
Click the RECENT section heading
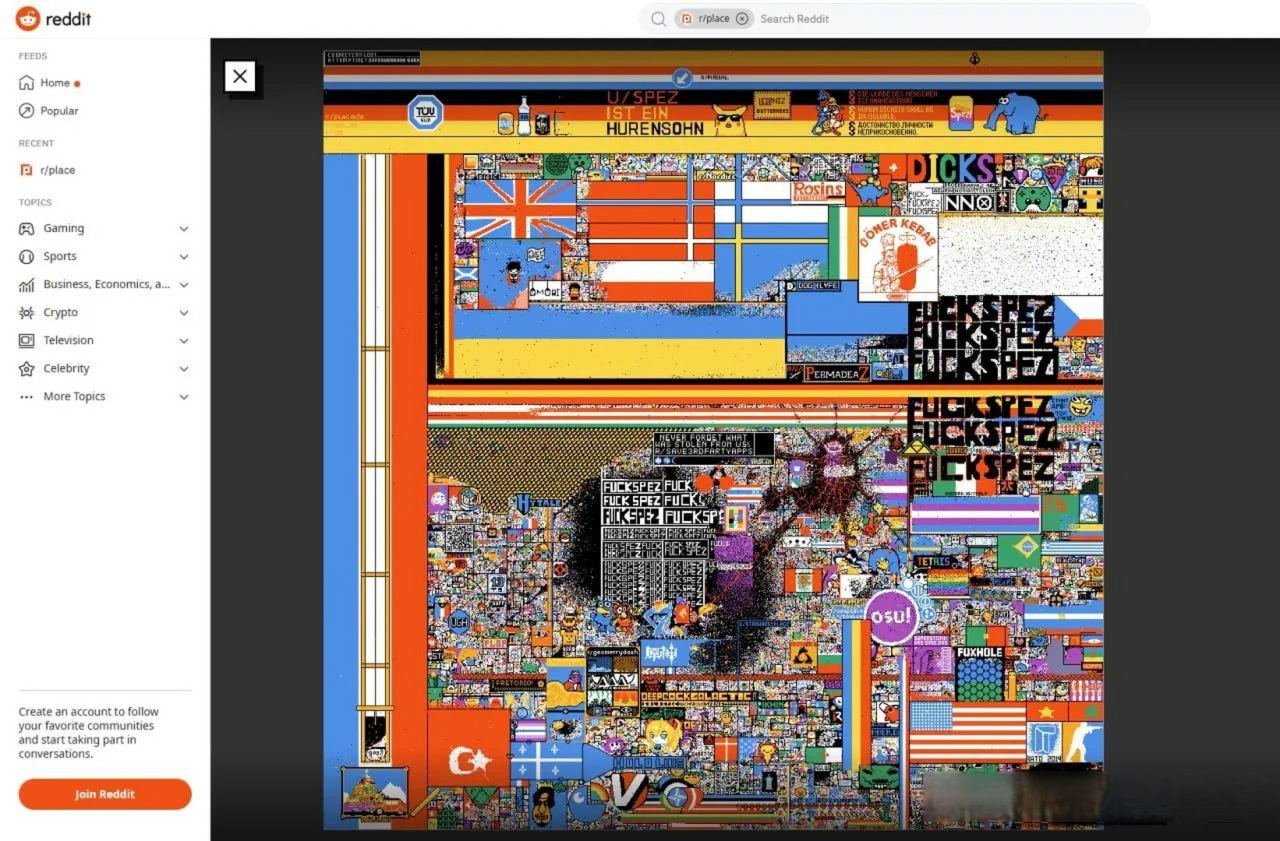click(x=36, y=144)
